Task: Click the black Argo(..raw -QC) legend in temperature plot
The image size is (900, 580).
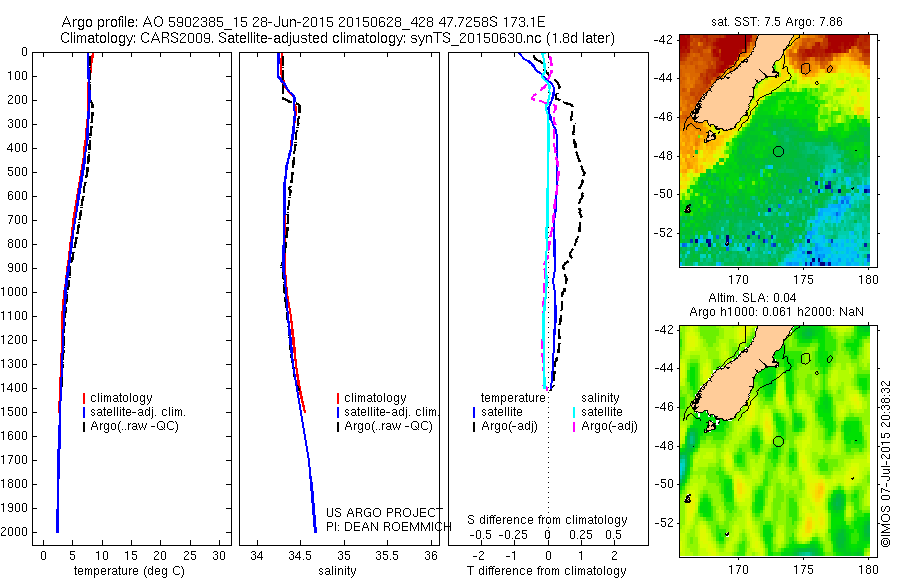Action: 131,426
